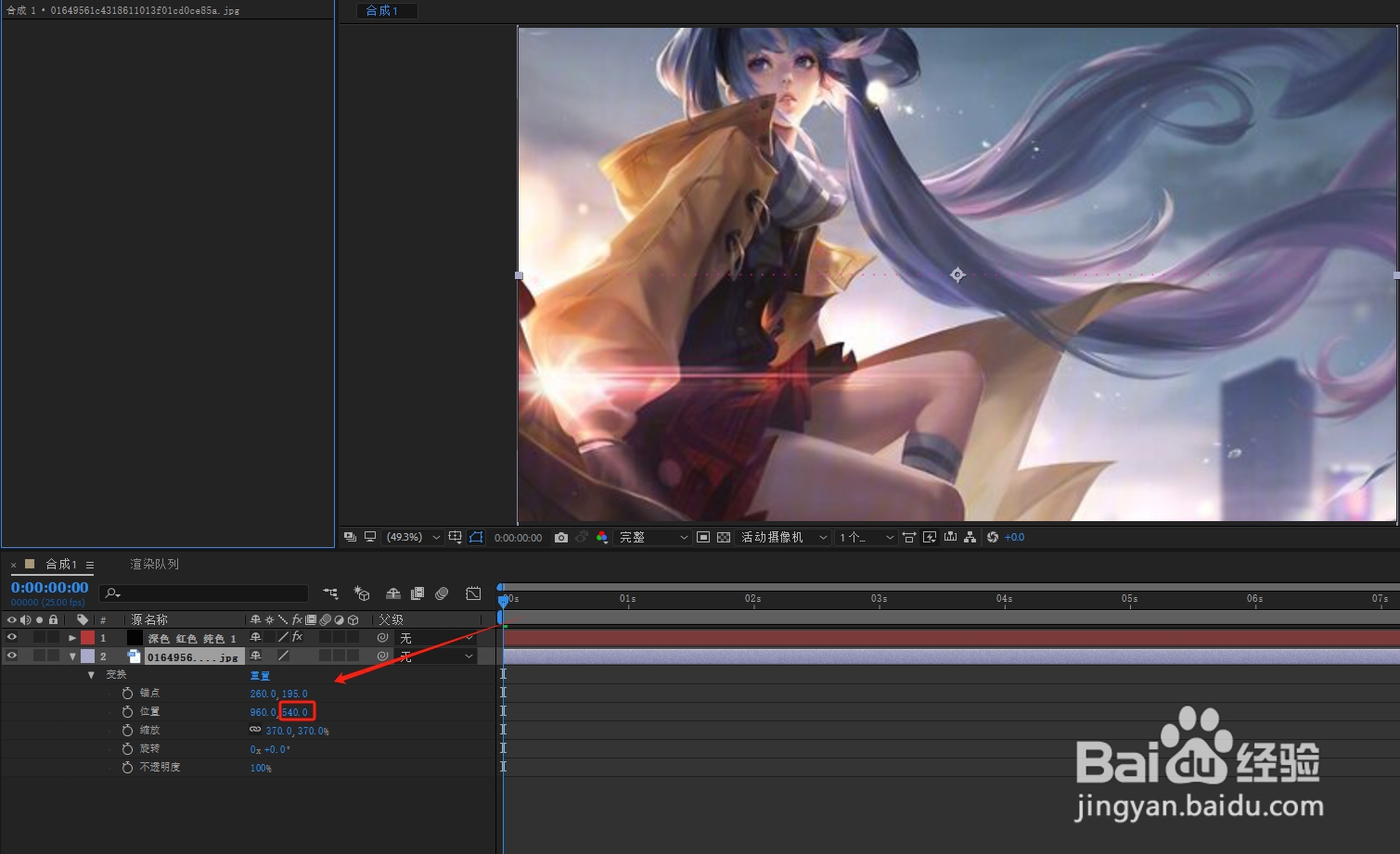Toggle mask and shape path visibility
The height and width of the screenshot is (854, 1400).
pos(476,537)
